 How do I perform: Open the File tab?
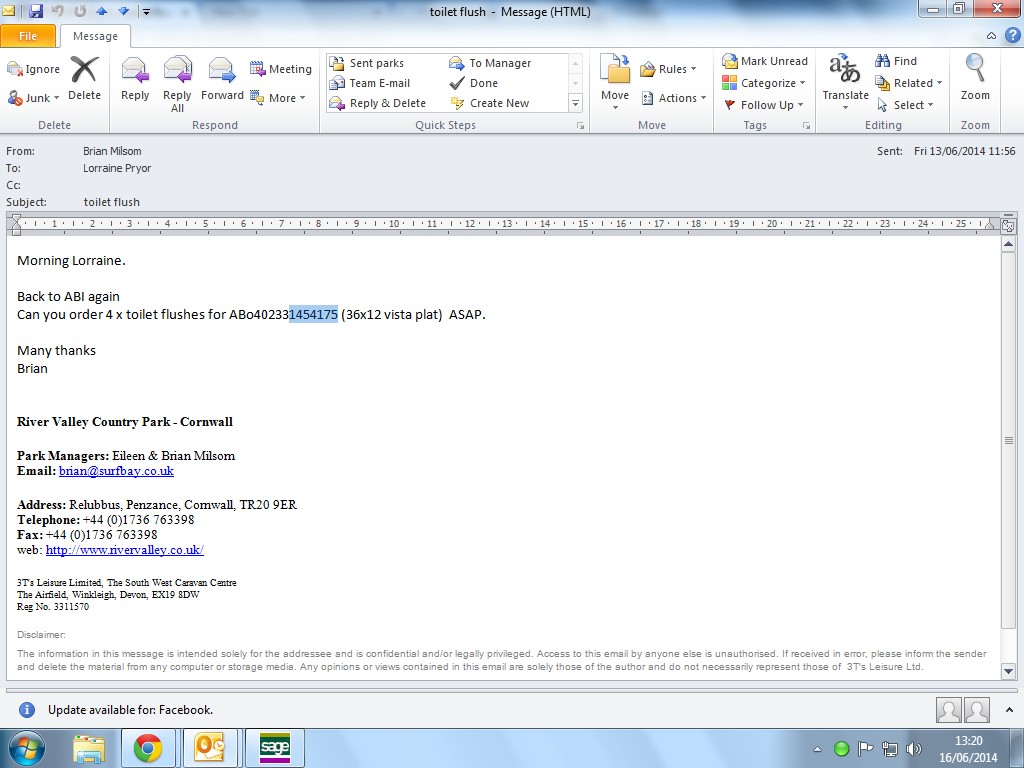[x=28, y=36]
